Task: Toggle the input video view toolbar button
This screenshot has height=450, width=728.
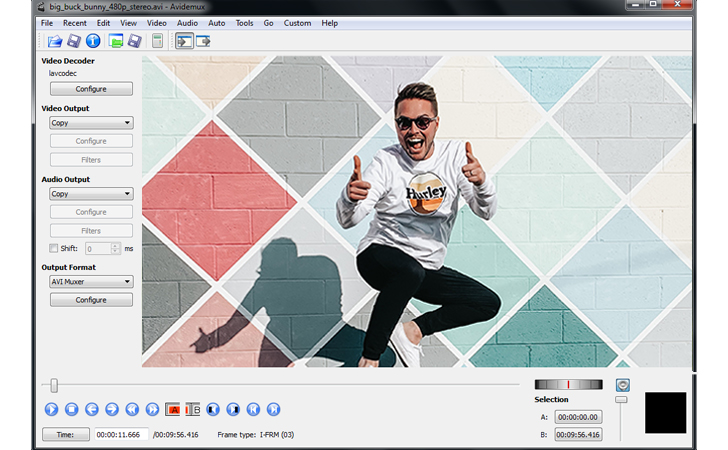Action: (x=184, y=41)
